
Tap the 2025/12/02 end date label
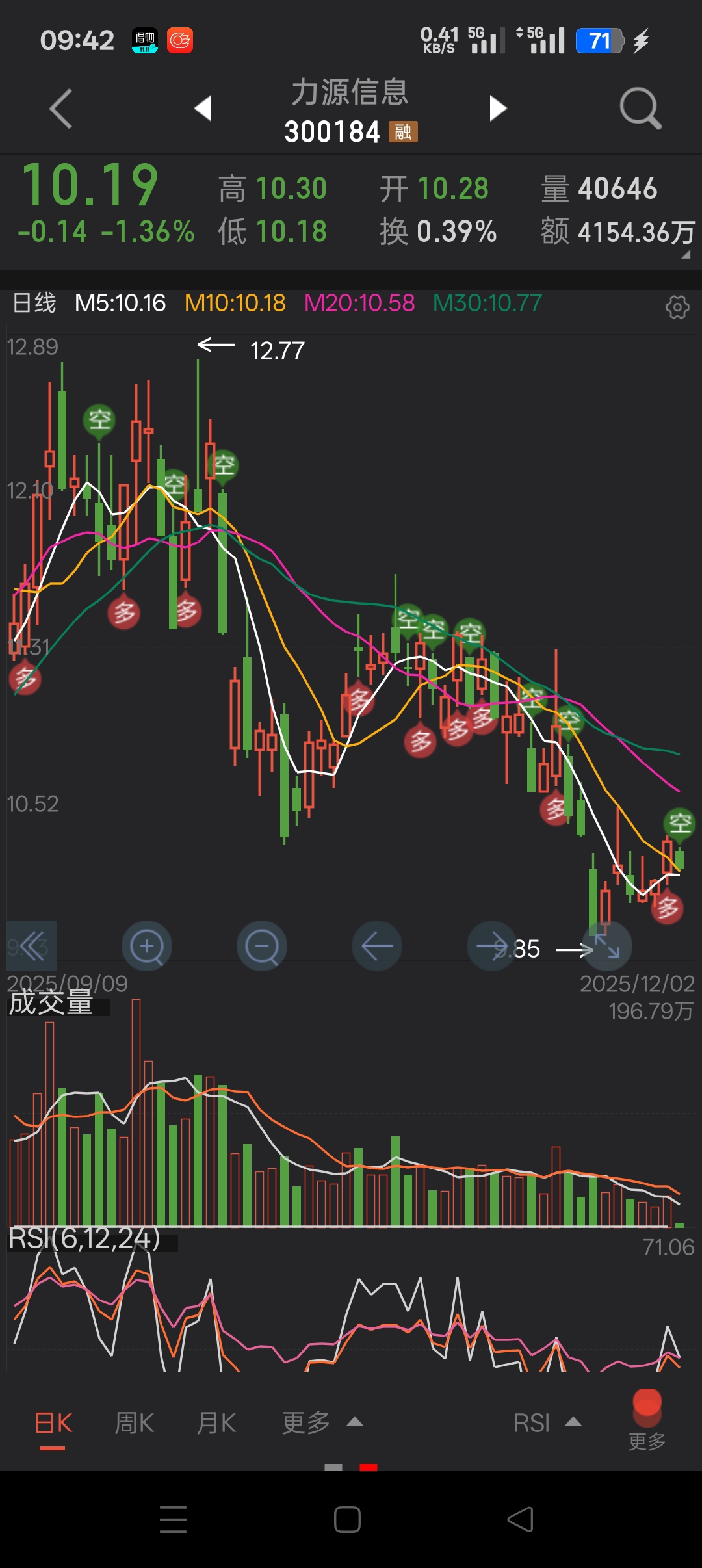tap(637, 984)
